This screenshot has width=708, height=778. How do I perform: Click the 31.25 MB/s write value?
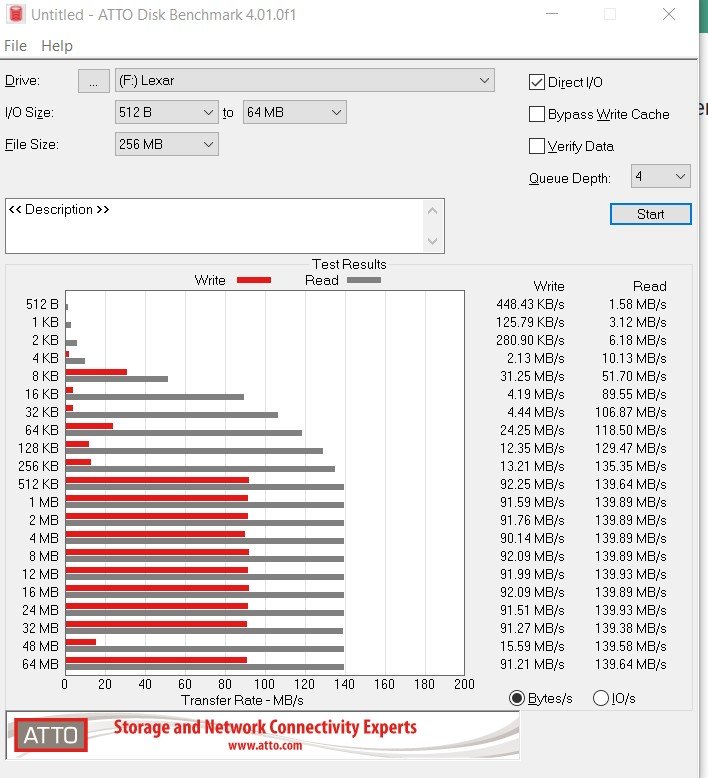tap(532, 376)
